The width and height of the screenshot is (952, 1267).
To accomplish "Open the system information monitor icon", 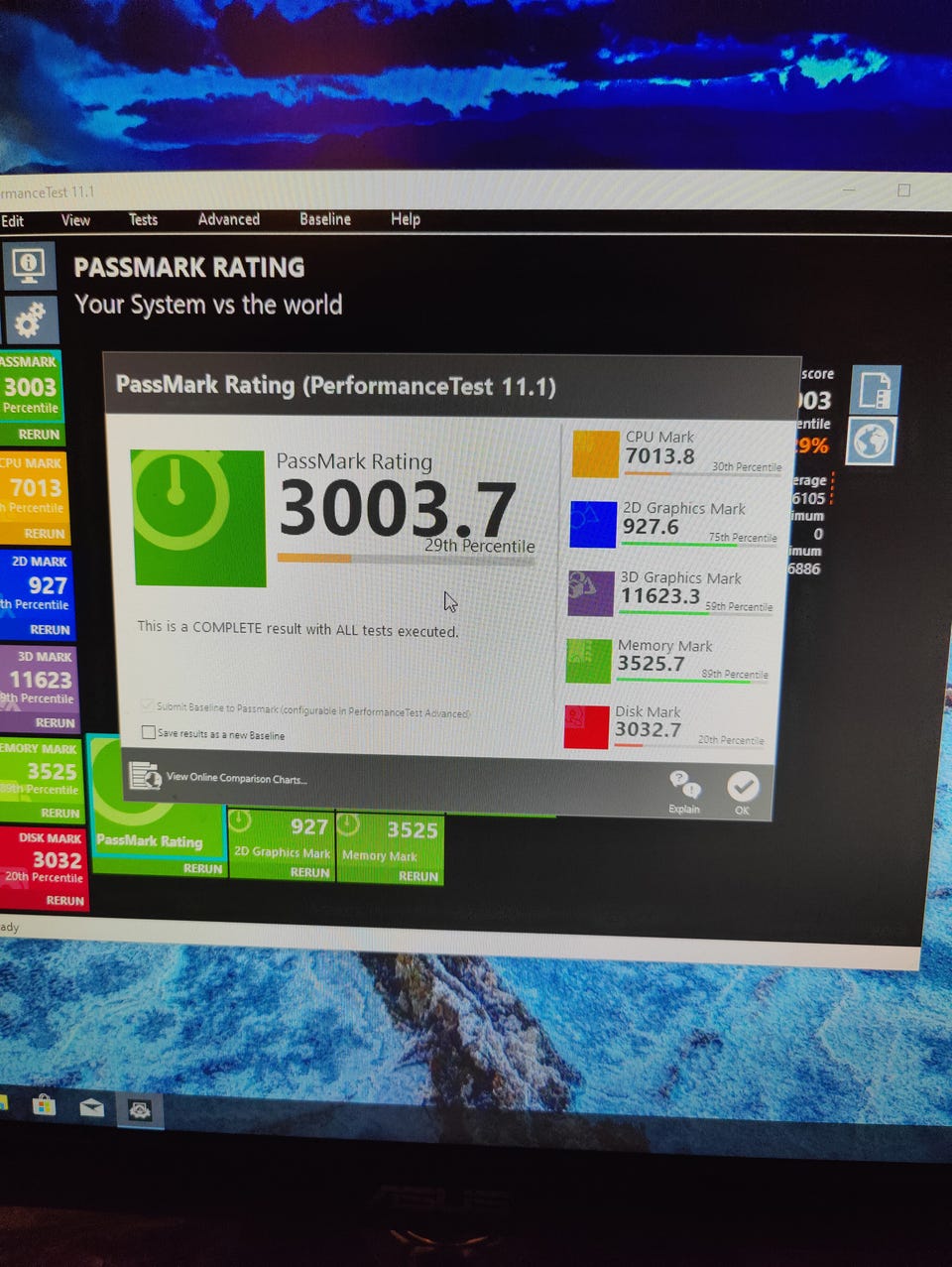I will pyautogui.click(x=29, y=264).
